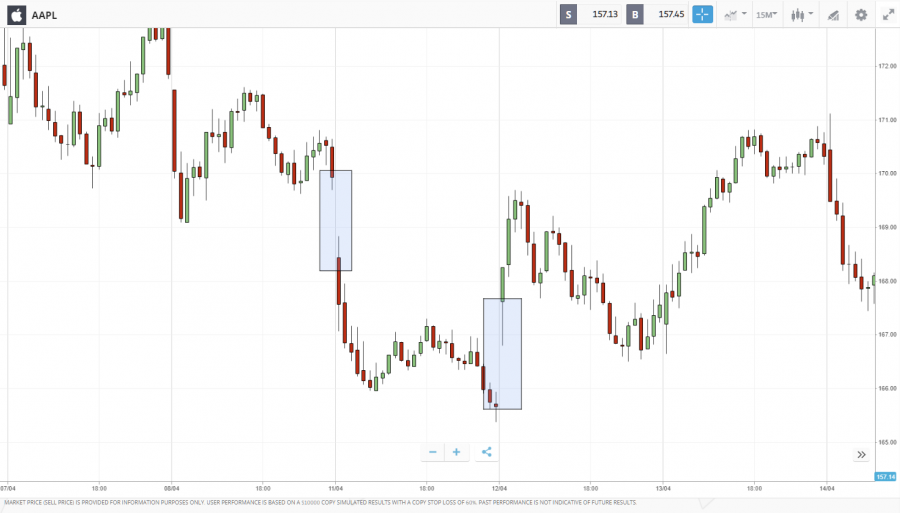
Task: Click the current price tag 157.14
Action: point(886,476)
